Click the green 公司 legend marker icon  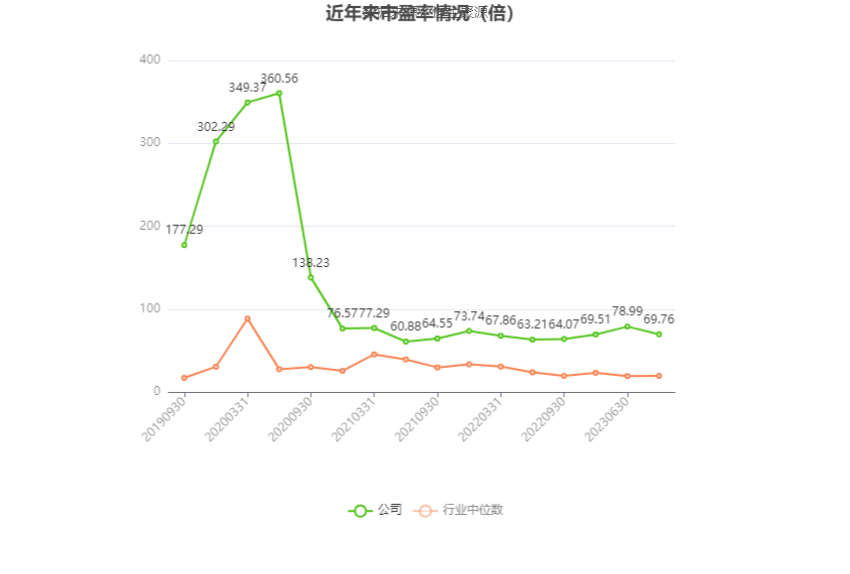coord(360,511)
